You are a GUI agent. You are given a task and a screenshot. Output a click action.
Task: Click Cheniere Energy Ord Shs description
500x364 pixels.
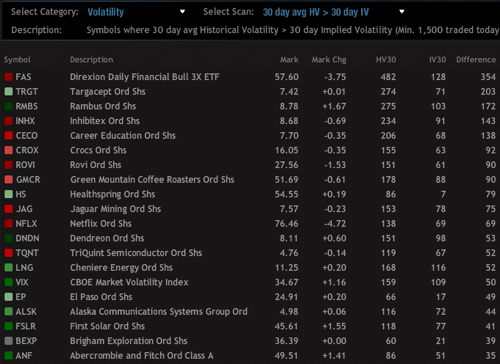pos(121,268)
